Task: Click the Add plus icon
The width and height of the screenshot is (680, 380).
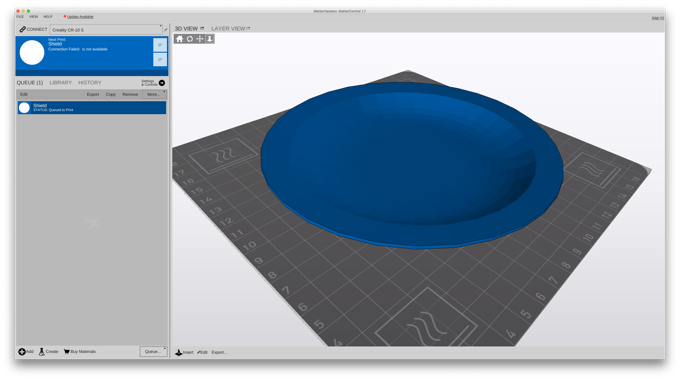Action: [x=22, y=352]
